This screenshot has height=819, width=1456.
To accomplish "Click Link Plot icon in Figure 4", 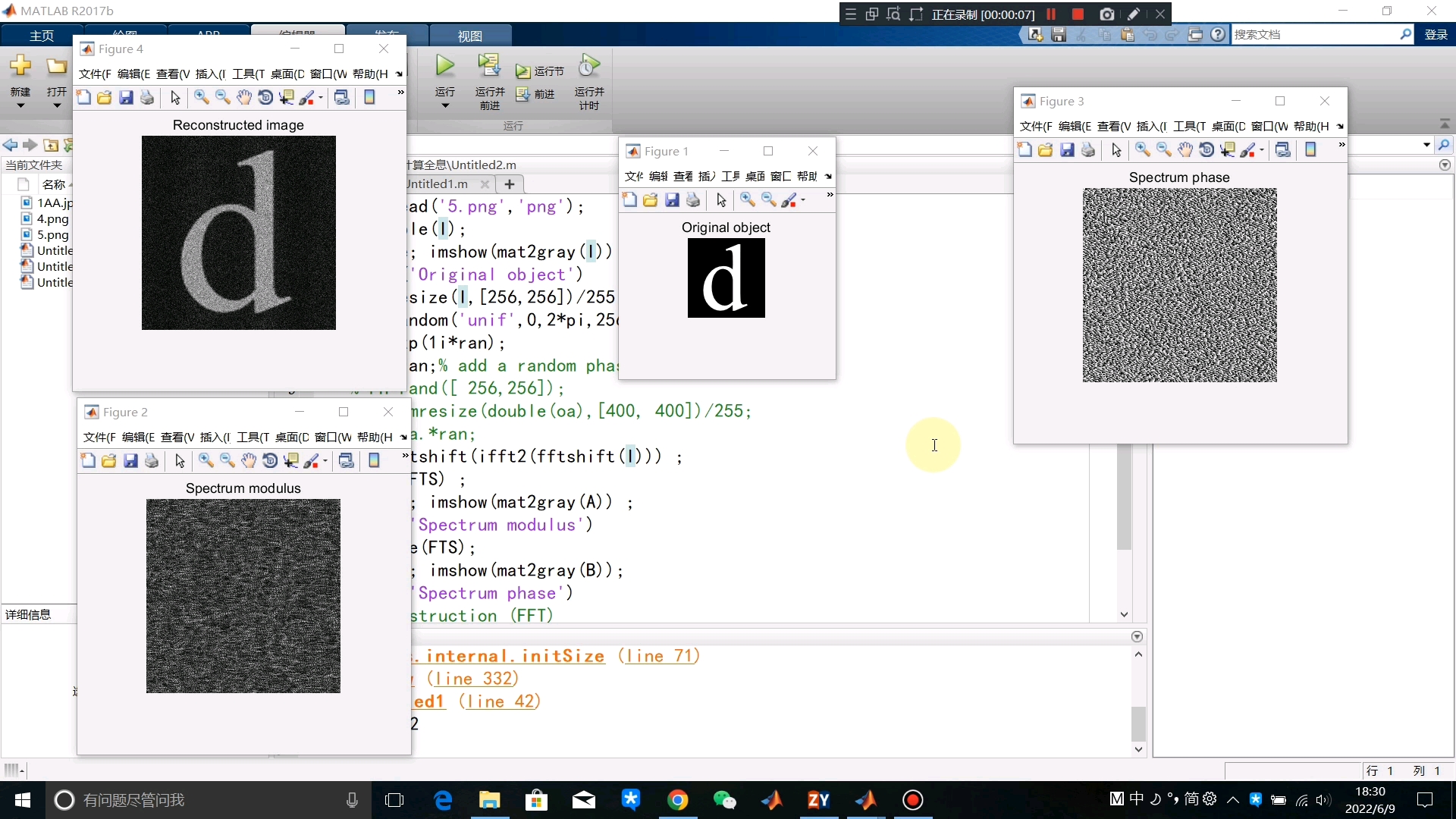I will (342, 97).
